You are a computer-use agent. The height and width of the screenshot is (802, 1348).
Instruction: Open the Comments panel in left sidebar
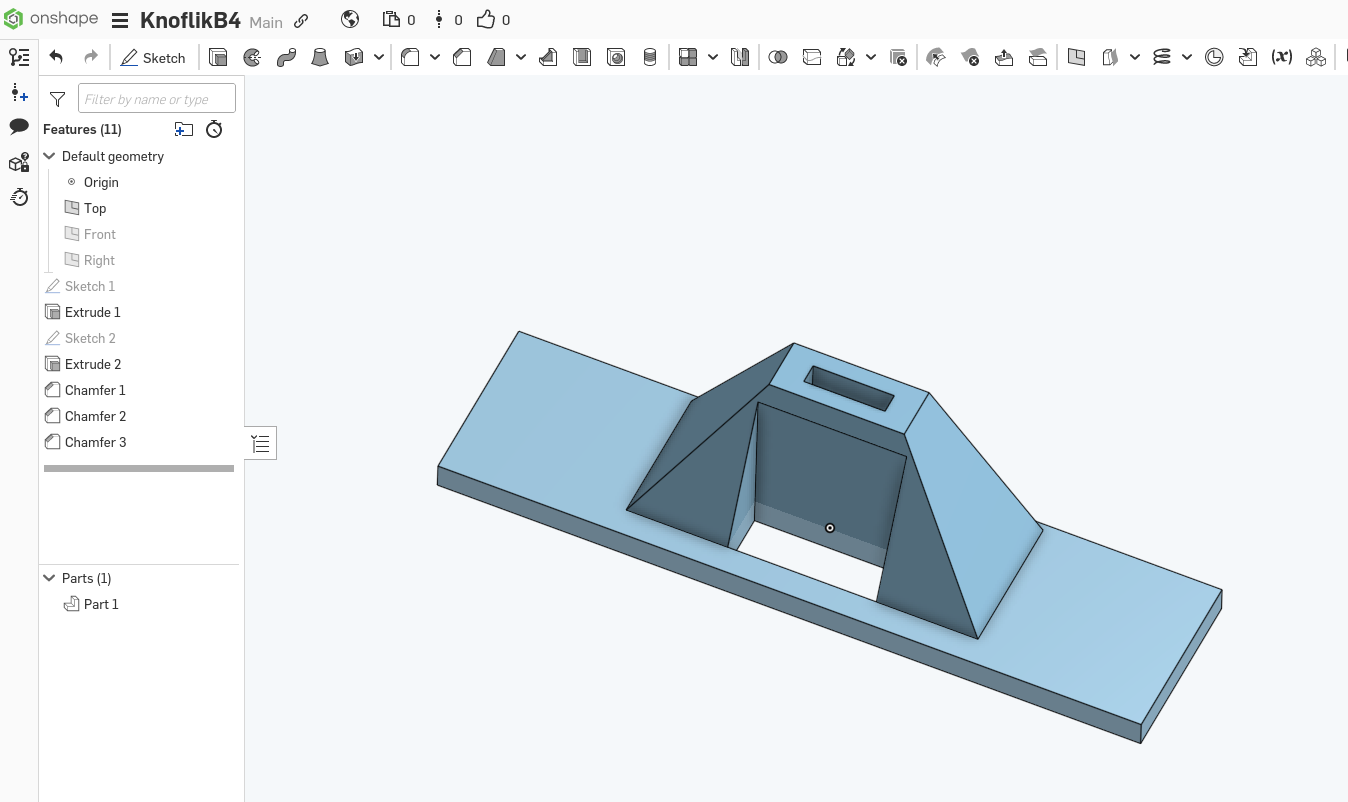pyautogui.click(x=19, y=127)
